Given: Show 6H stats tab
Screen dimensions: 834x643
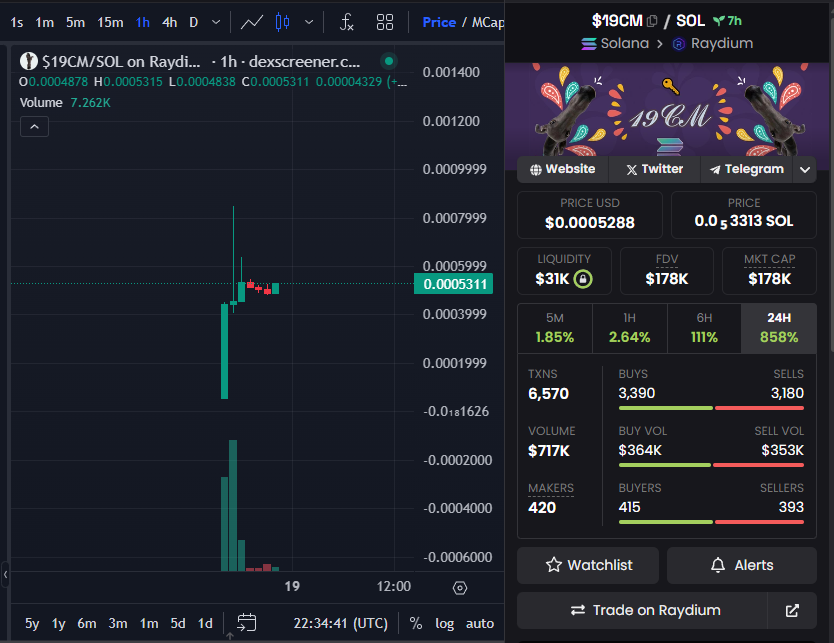Looking at the screenshot, I should [x=704, y=328].
